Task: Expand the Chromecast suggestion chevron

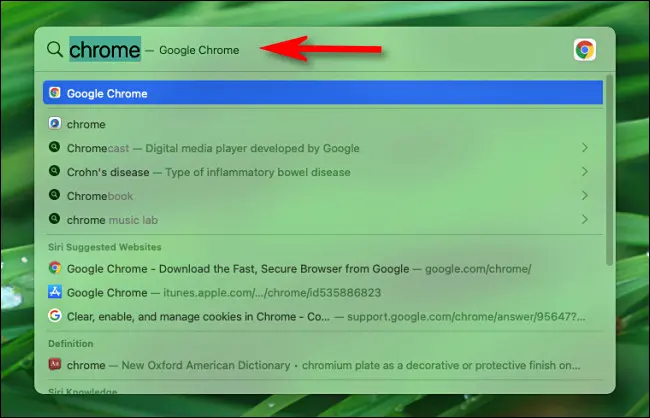Action: [584, 148]
